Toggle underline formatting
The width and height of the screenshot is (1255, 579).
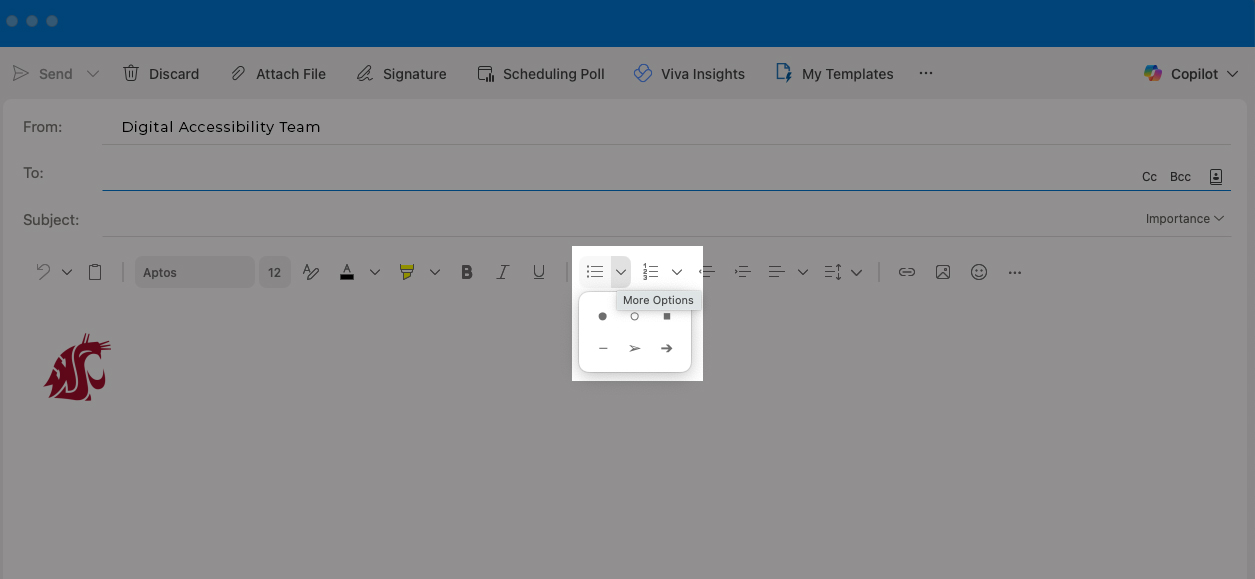tap(539, 272)
